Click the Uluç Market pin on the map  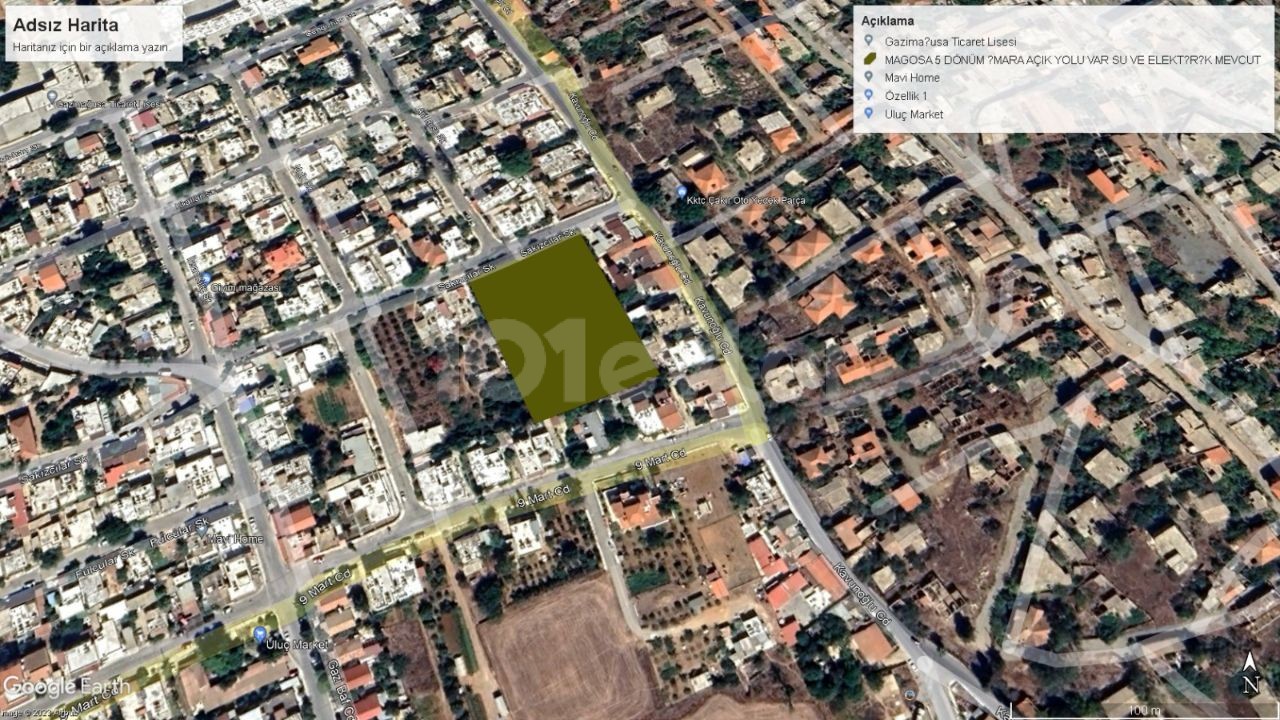coord(260,634)
